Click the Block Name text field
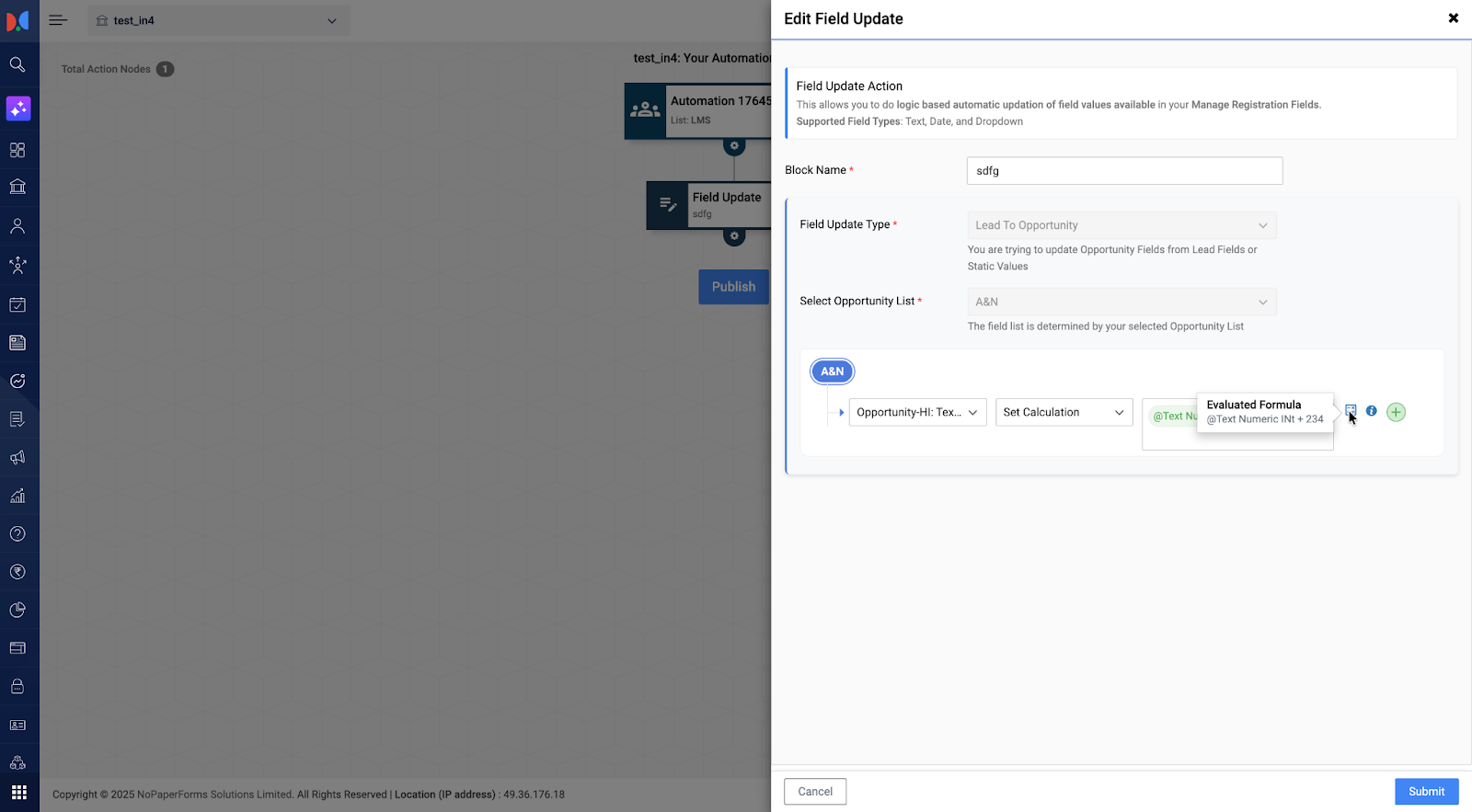This screenshot has width=1472, height=812. point(1124,171)
